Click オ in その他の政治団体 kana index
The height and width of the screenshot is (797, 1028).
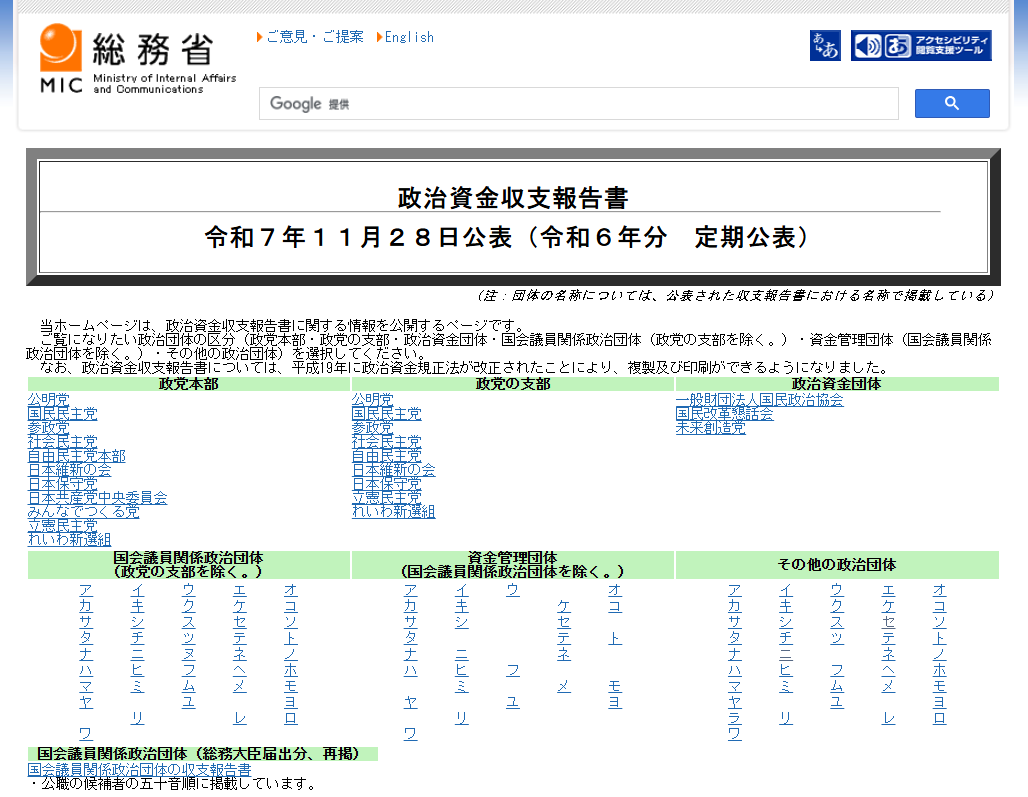(939, 590)
